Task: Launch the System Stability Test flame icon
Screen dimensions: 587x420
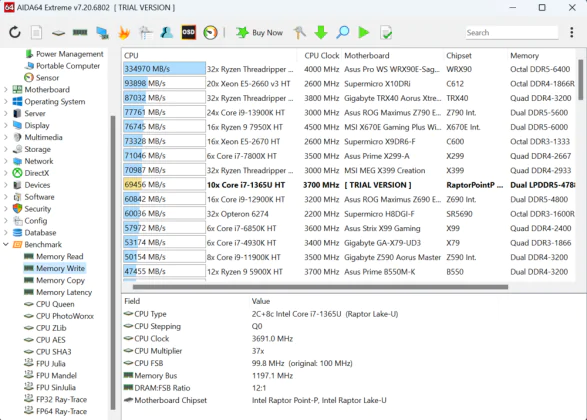Action: pyautogui.click(x=124, y=33)
